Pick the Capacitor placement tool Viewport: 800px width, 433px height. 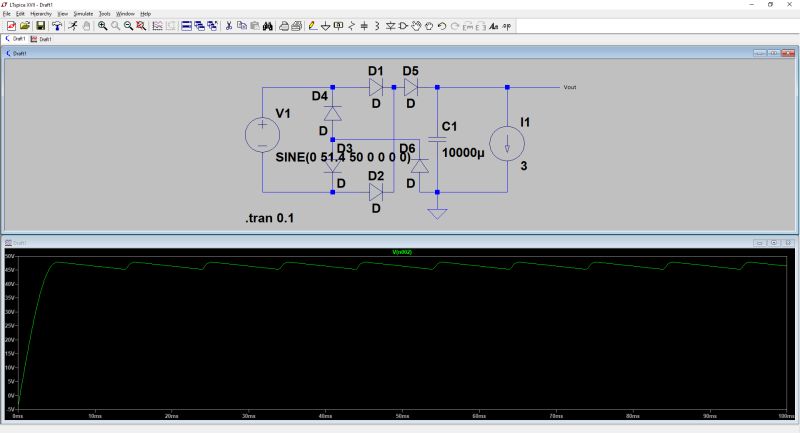[364, 26]
